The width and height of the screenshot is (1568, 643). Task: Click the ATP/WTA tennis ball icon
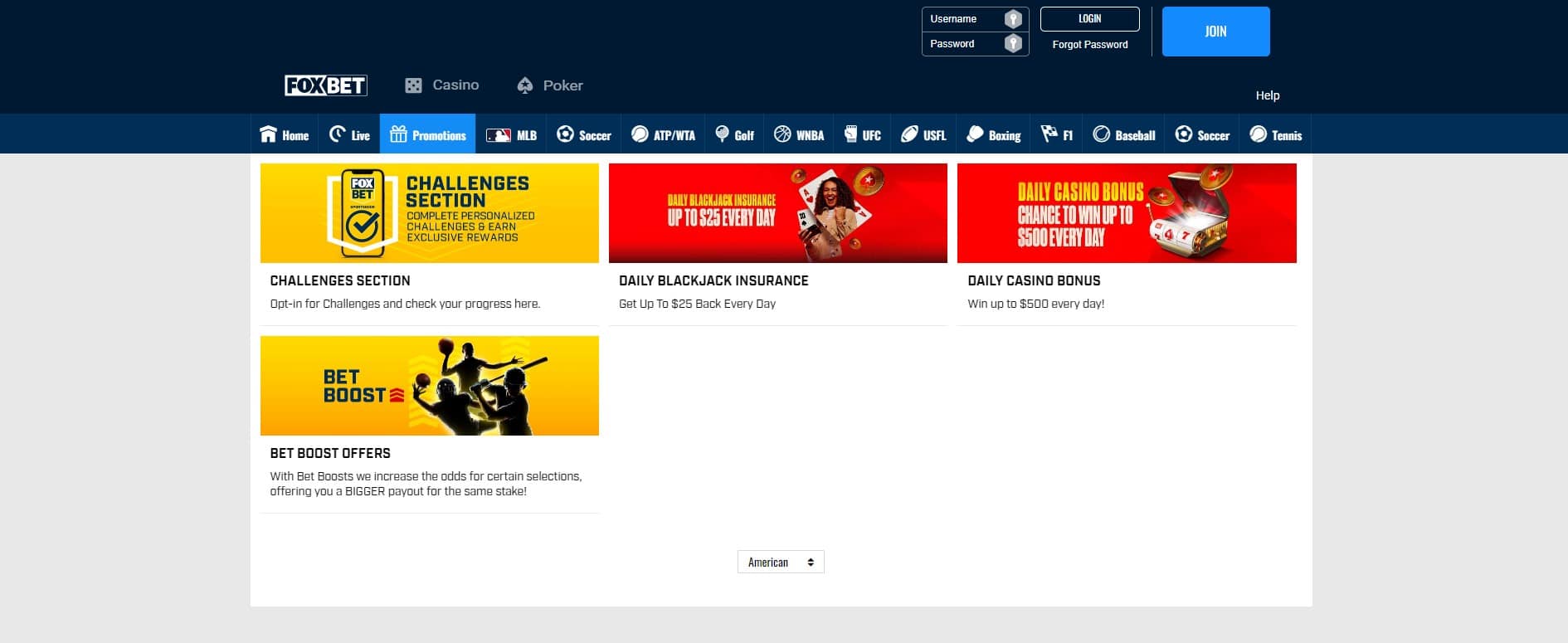click(640, 134)
